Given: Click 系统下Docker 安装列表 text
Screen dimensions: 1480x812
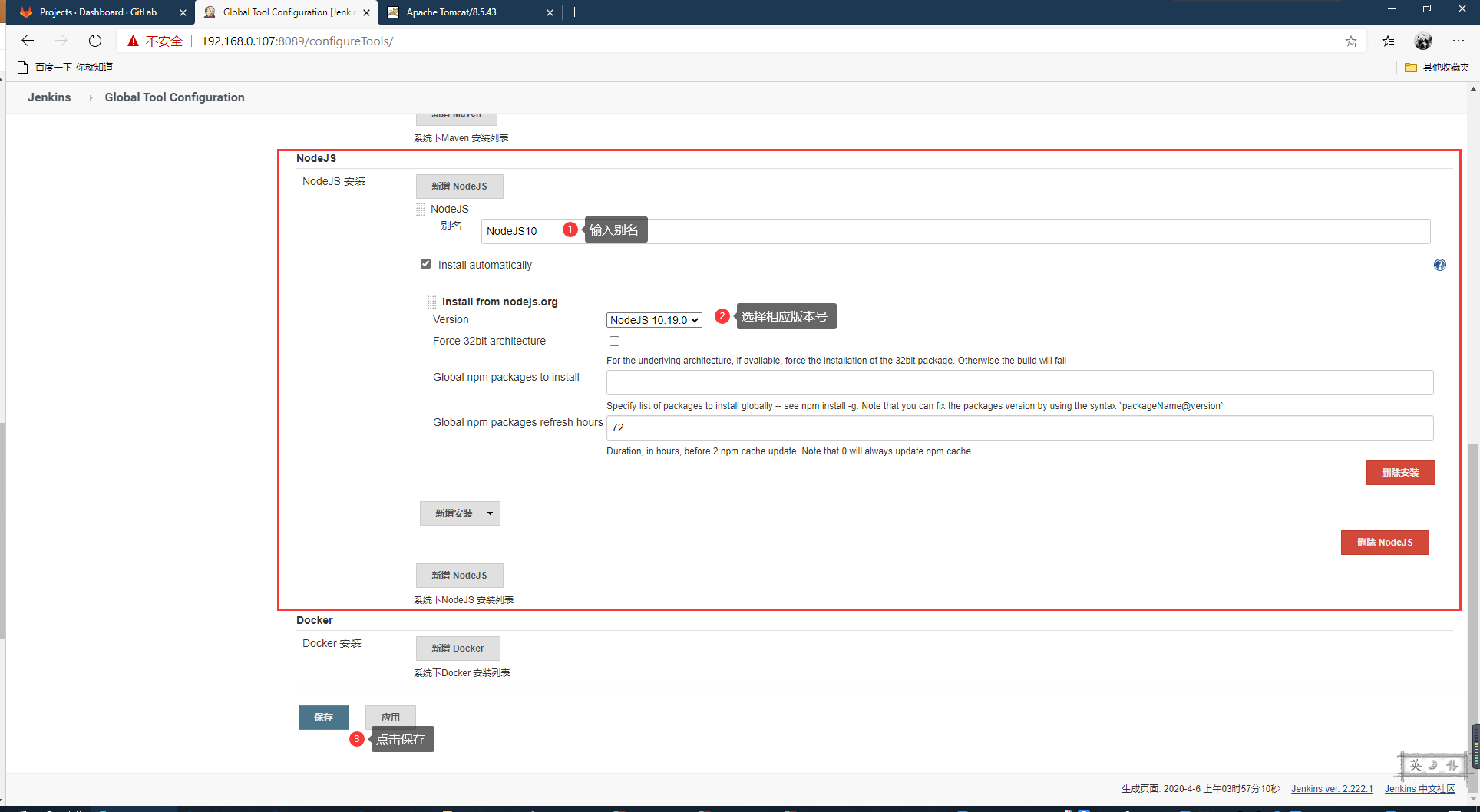Looking at the screenshot, I should click(x=461, y=673).
